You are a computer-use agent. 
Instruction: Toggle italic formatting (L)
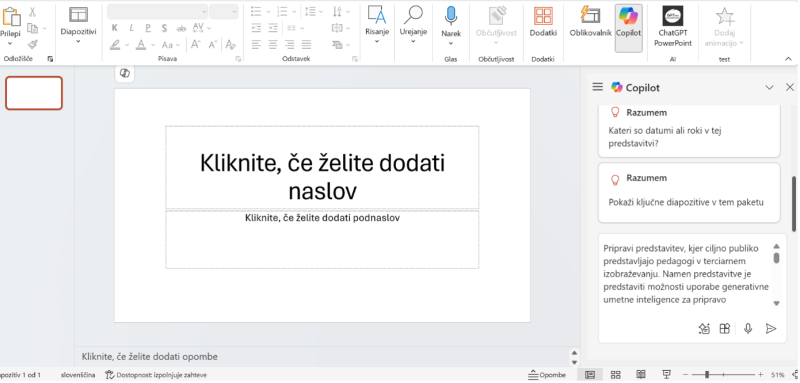[131, 28]
